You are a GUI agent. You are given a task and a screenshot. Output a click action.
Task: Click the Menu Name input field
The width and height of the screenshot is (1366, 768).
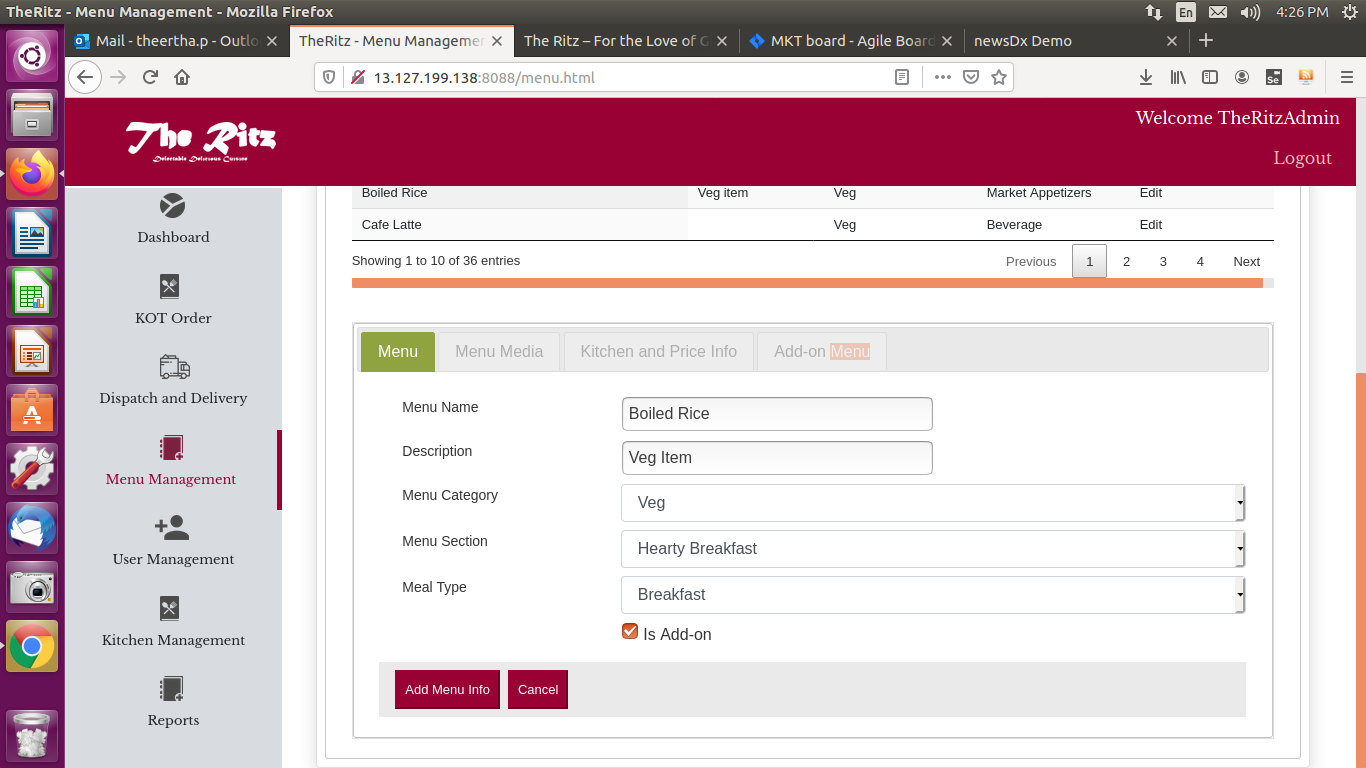point(777,414)
